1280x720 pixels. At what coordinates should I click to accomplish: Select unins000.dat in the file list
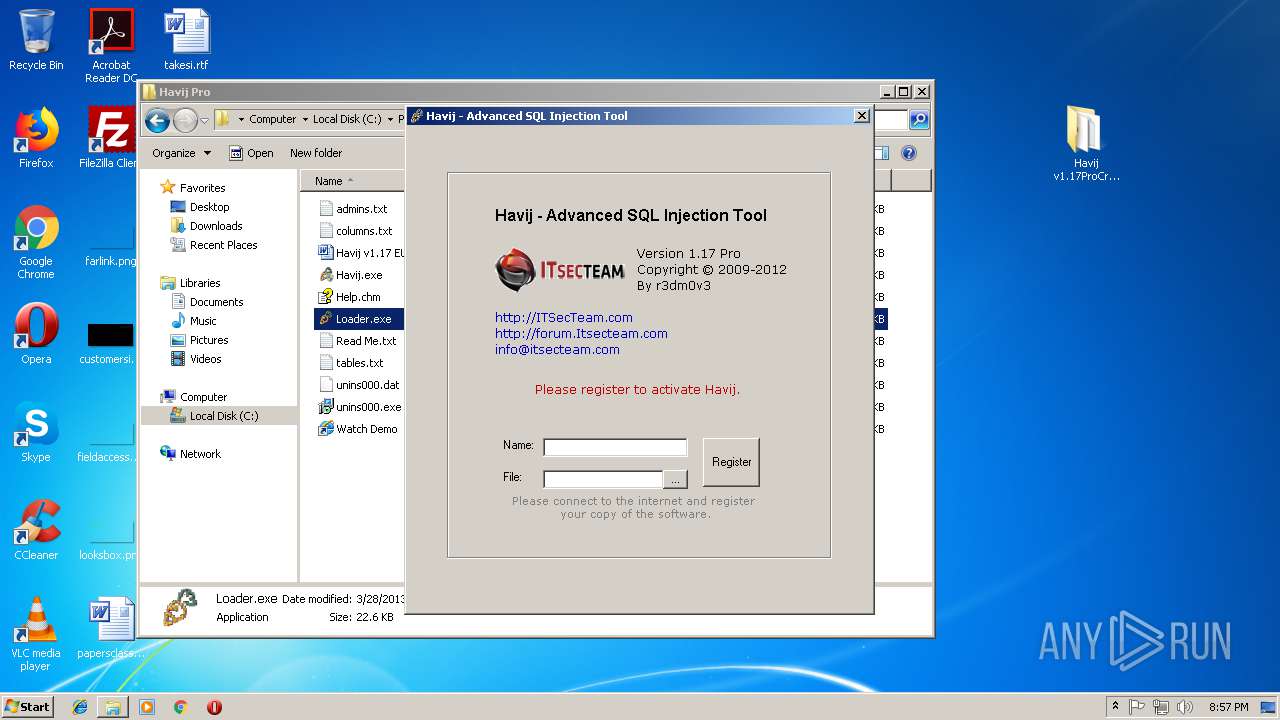pos(358,385)
